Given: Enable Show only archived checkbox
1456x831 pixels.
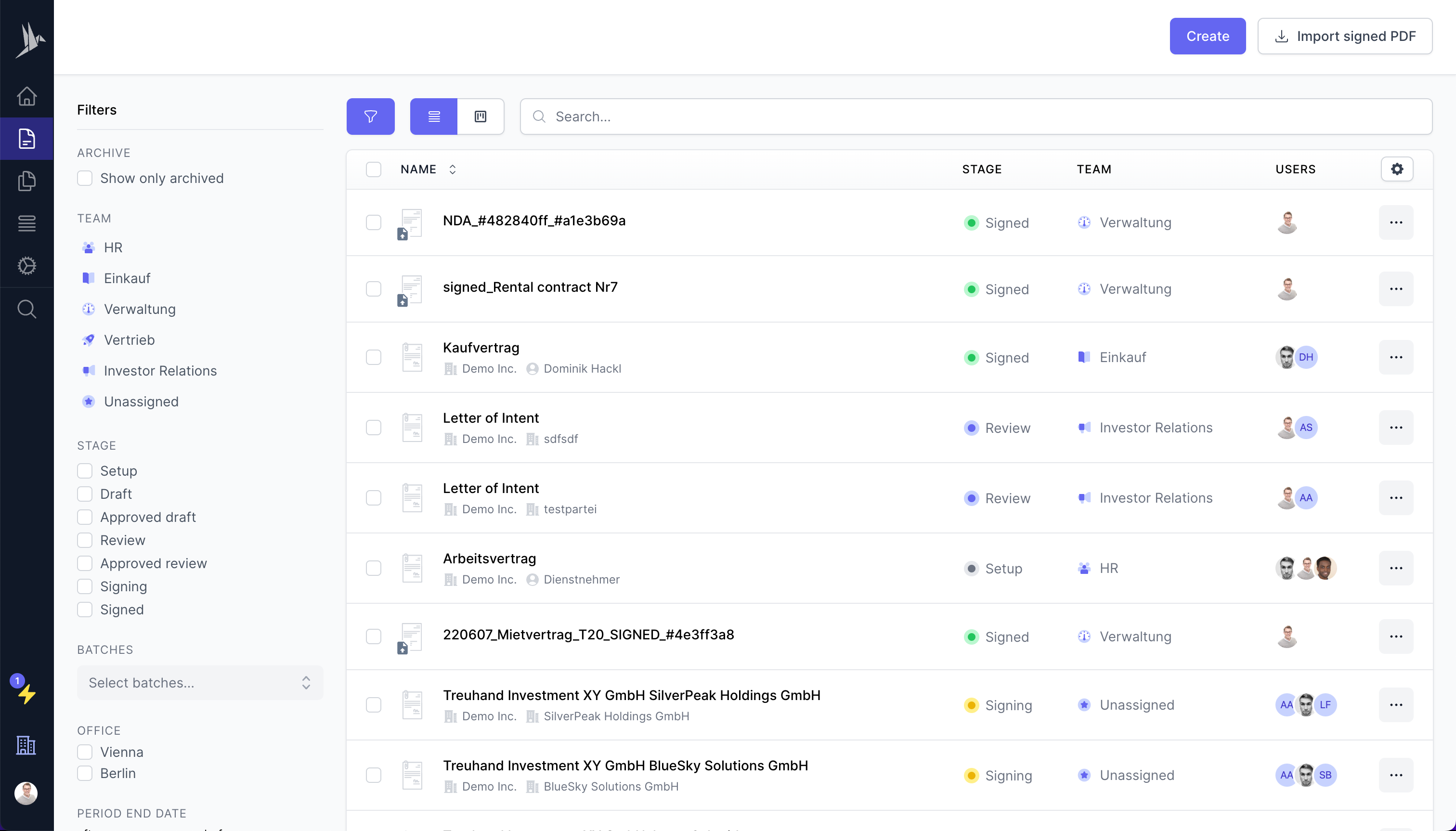Looking at the screenshot, I should 85,178.
